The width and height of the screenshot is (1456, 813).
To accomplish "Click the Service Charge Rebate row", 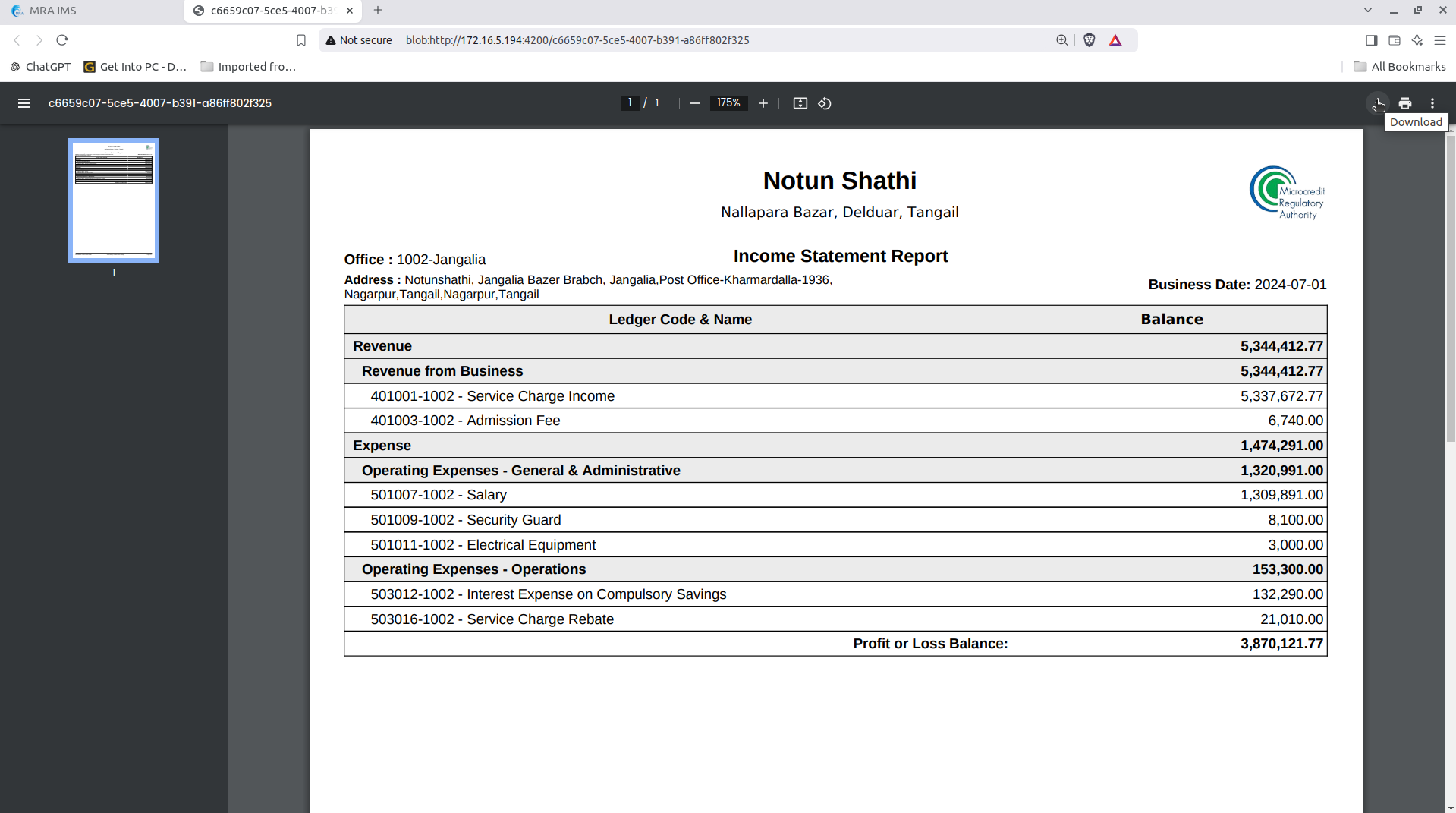I will pyautogui.click(x=835, y=619).
